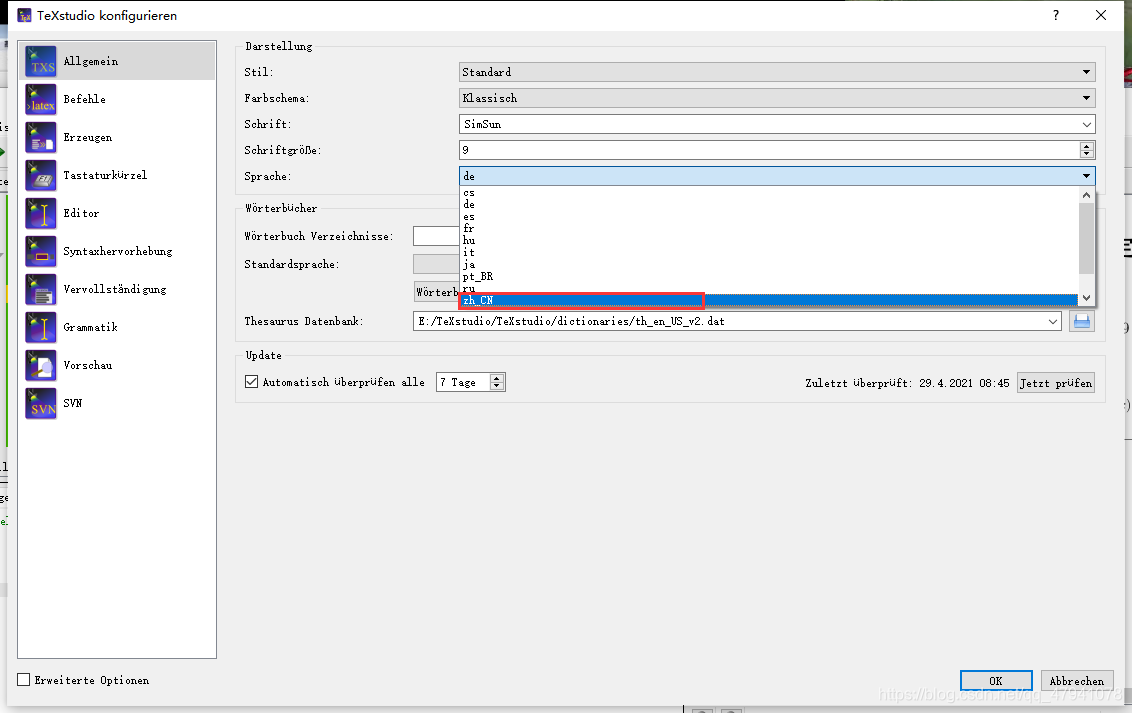Screen dimensions: 1132x713
Task: Close the TeXstudio konfigurieren dialog
Action: point(1101,15)
